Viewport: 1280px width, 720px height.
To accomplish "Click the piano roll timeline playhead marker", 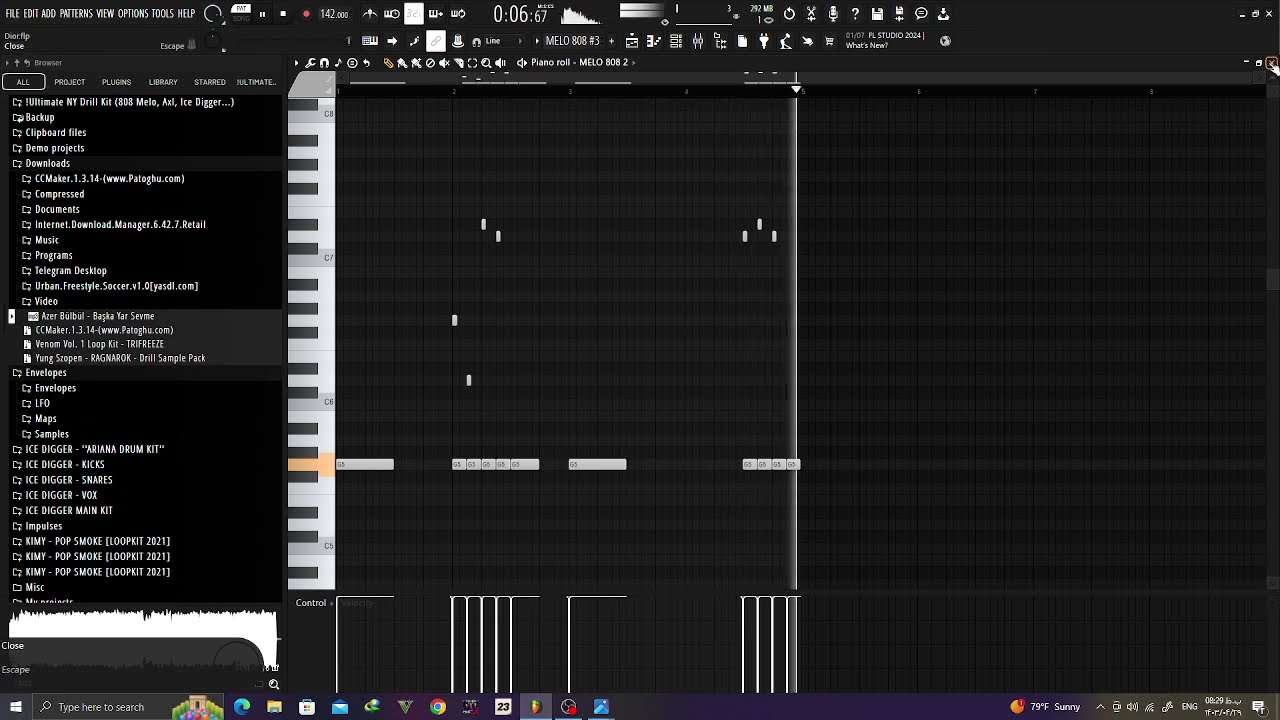I will (797, 90).
